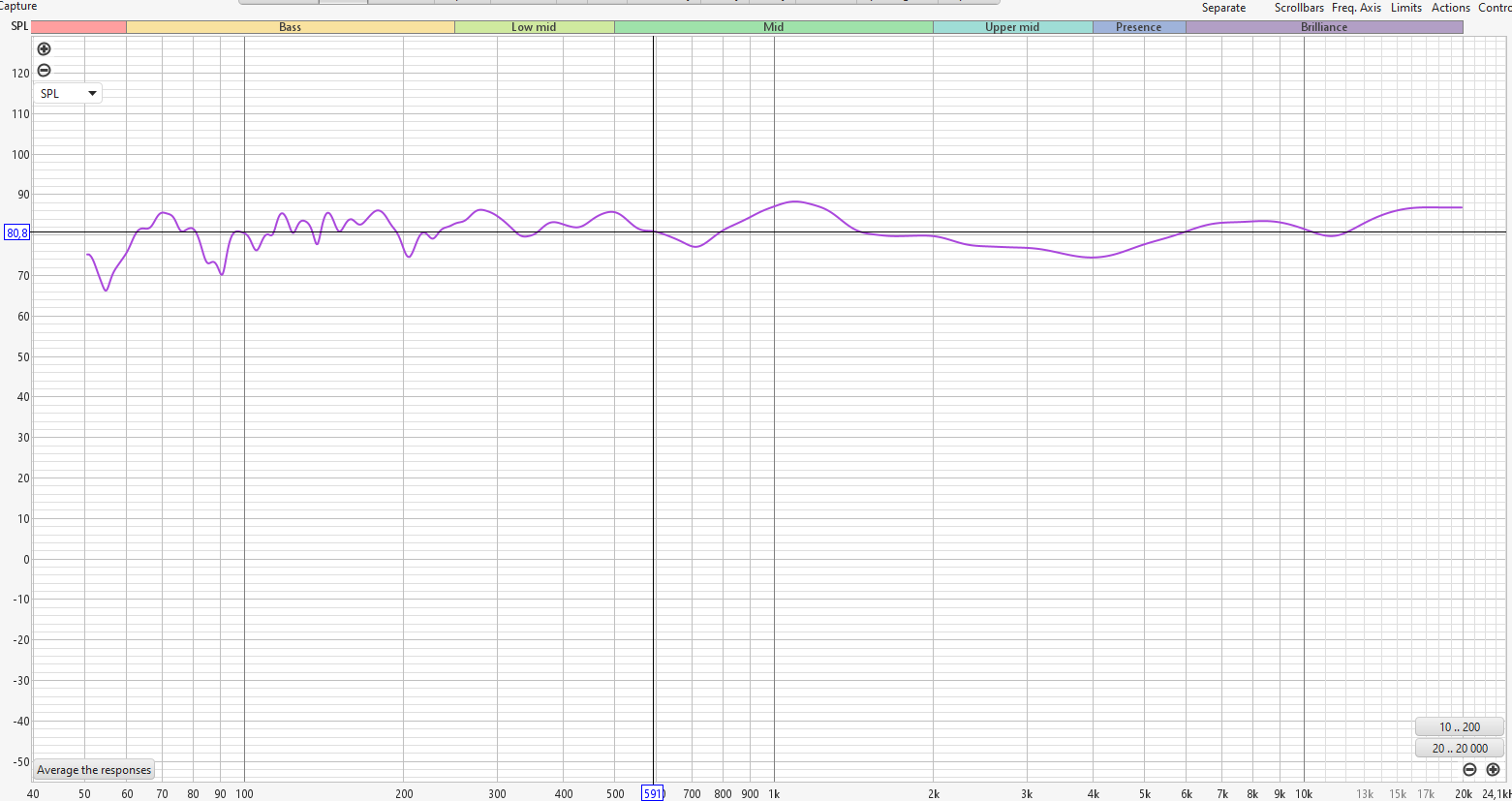Open the Actions panel
Screen dimensions: 1512x801
1450,8
